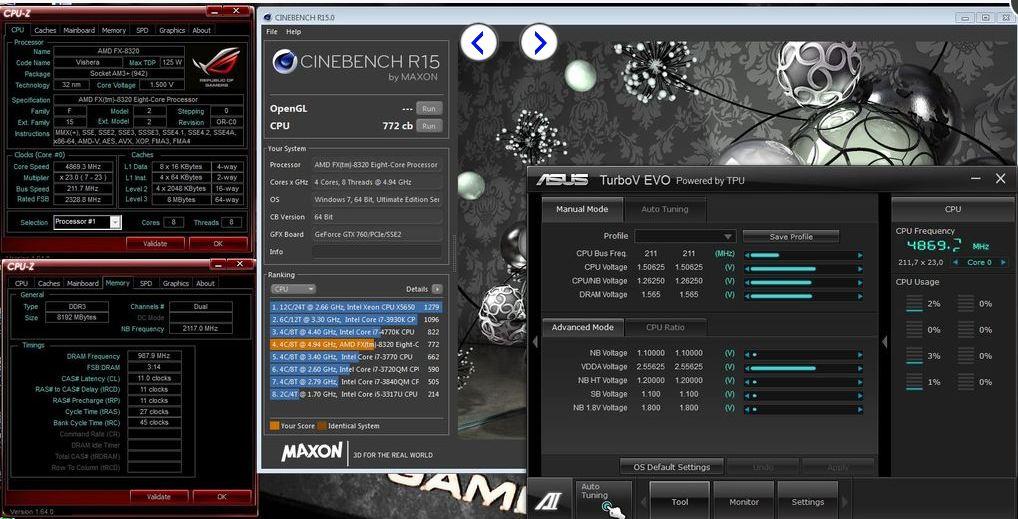
Task: Click the Details arrow in Cinebench Ranking
Action: [437, 289]
